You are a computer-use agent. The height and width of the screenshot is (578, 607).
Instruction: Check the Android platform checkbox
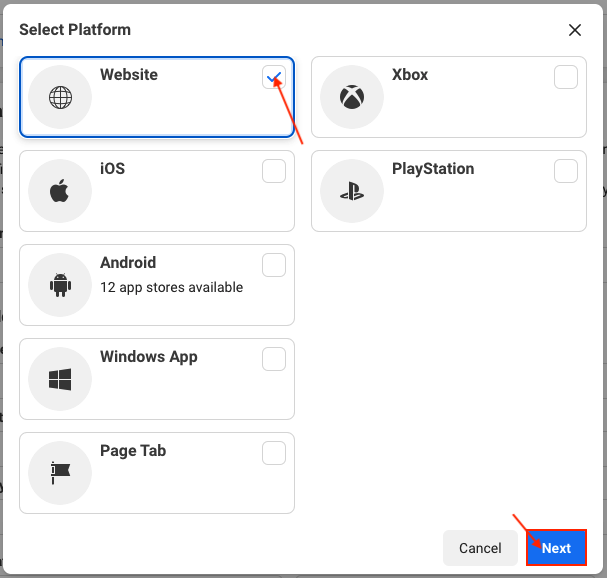pyautogui.click(x=274, y=265)
